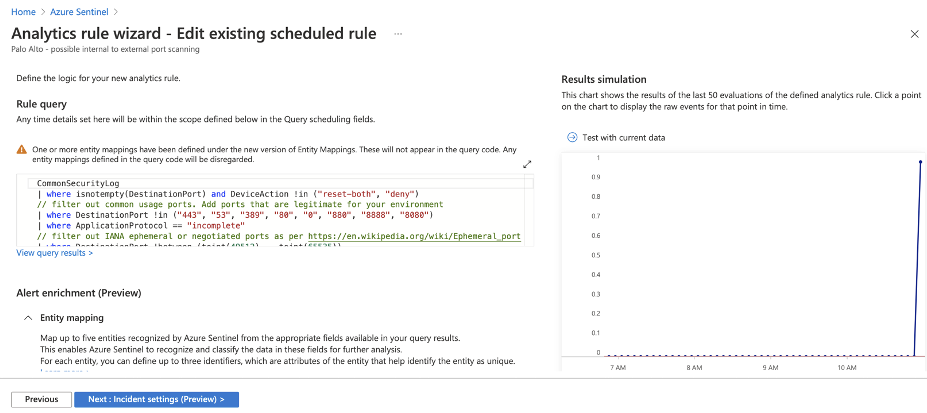Go to Home in the breadcrumb
927x413 pixels.
22,11
